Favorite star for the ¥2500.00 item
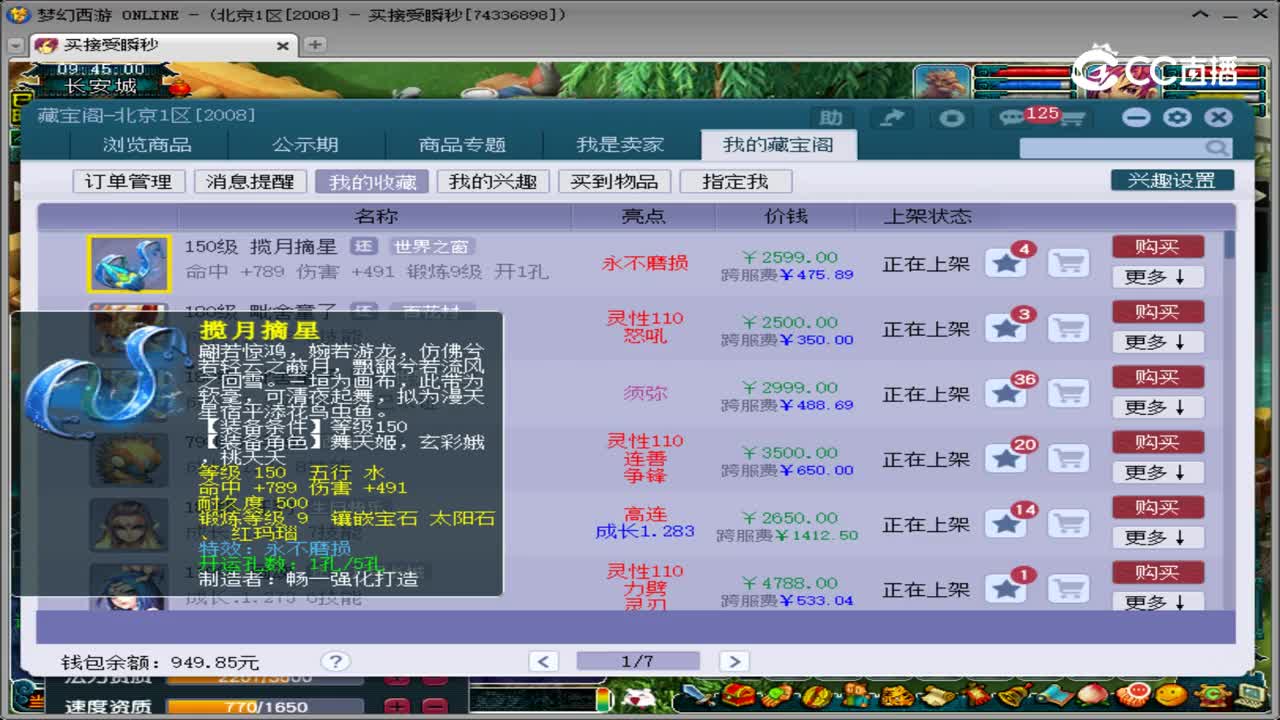The width and height of the screenshot is (1280, 720). 1006,329
